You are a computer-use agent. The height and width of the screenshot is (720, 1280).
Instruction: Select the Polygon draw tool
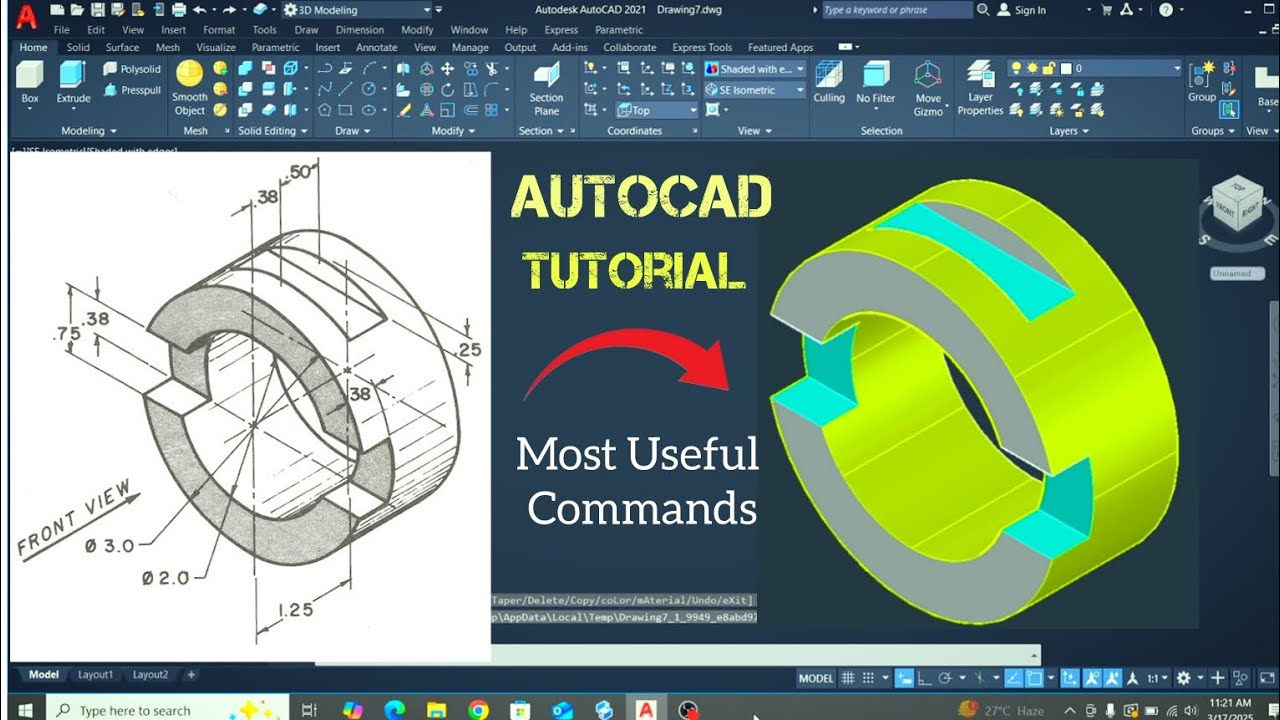click(324, 110)
